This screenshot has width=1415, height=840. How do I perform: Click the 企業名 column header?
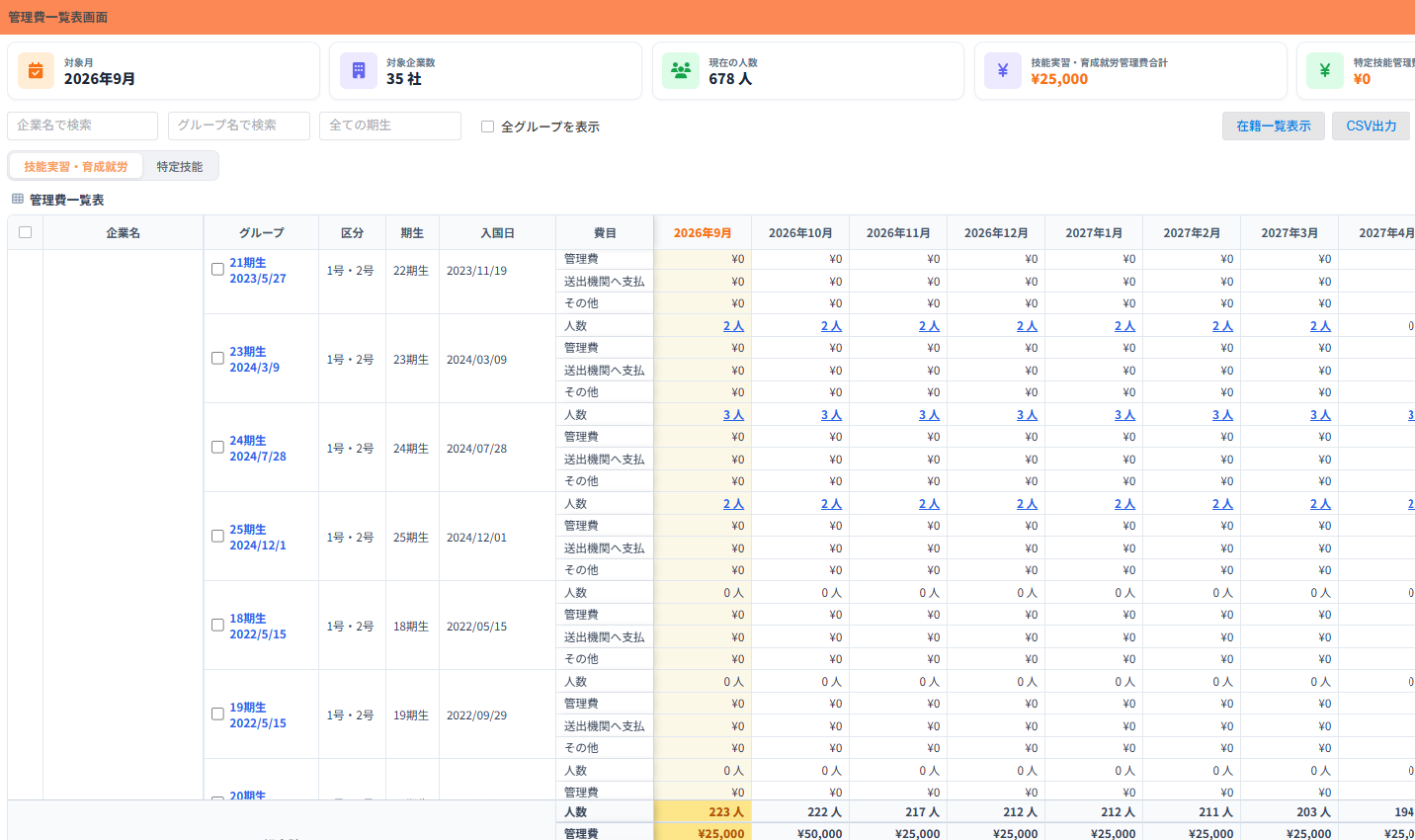pos(124,233)
